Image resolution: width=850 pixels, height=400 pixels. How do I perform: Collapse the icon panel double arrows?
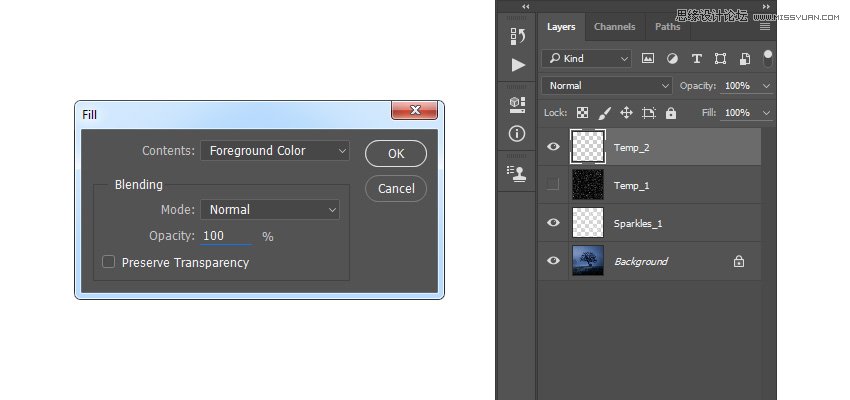tap(525, 7)
